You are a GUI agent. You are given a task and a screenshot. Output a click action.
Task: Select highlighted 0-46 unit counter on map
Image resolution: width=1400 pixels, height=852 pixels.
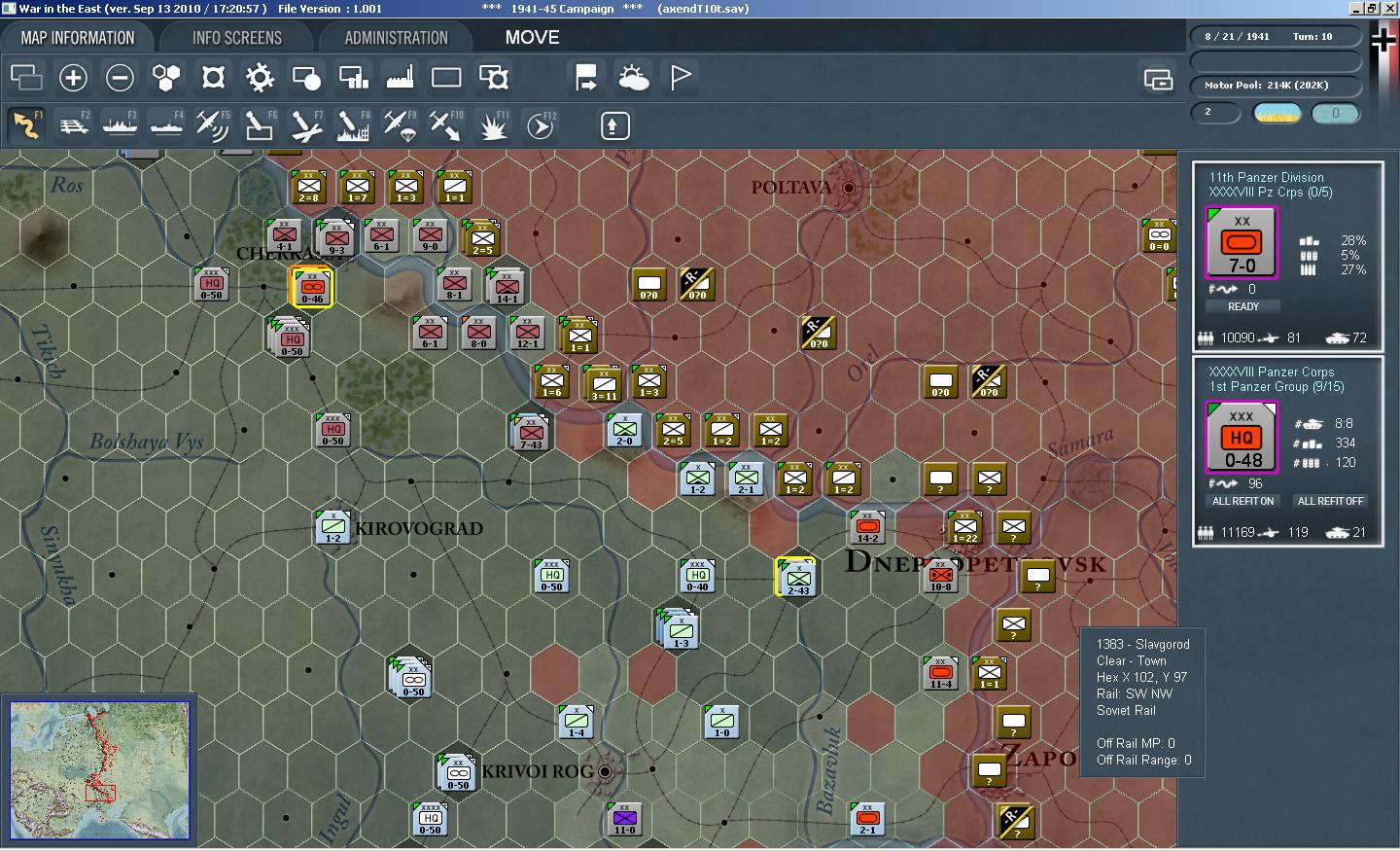pos(312,288)
